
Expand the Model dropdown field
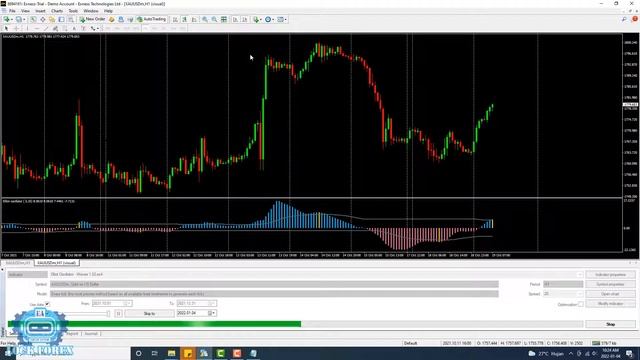[x=274, y=294]
